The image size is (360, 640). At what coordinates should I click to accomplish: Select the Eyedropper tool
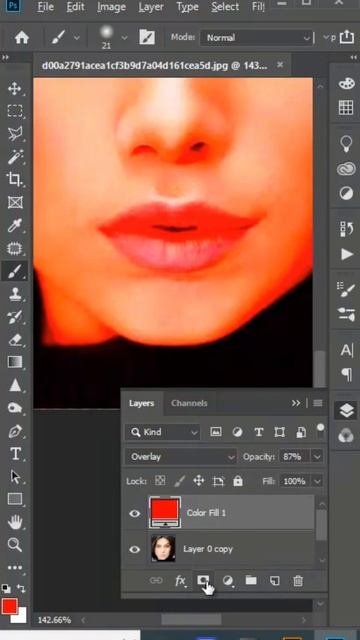click(x=15, y=225)
